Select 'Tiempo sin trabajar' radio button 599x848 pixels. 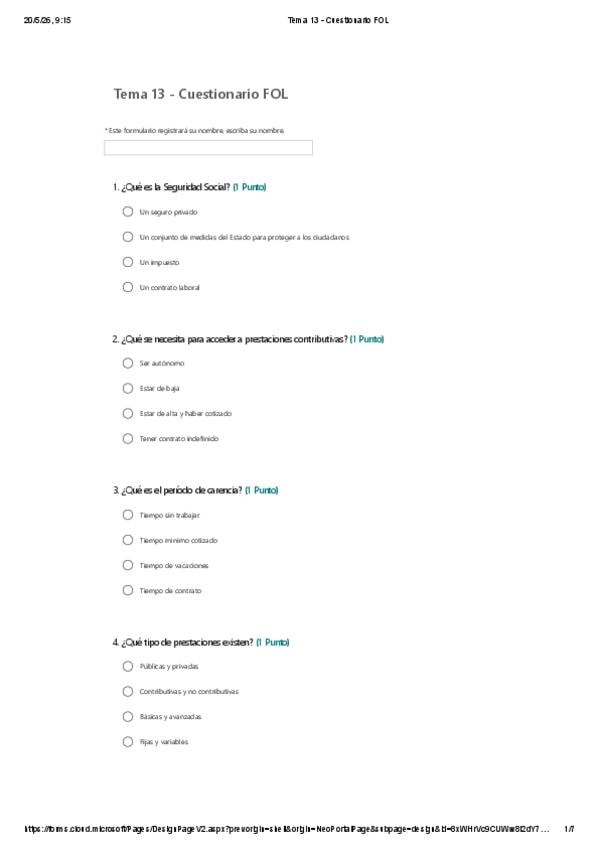(128, 515)
